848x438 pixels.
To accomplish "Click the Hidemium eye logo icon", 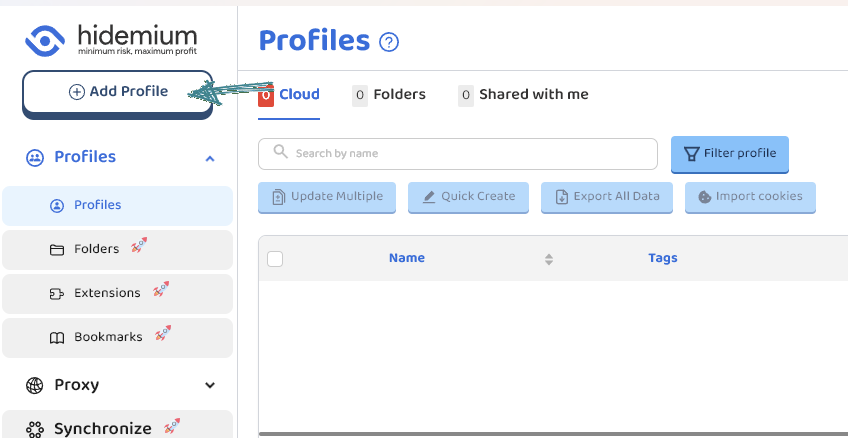I will (46, 41).
